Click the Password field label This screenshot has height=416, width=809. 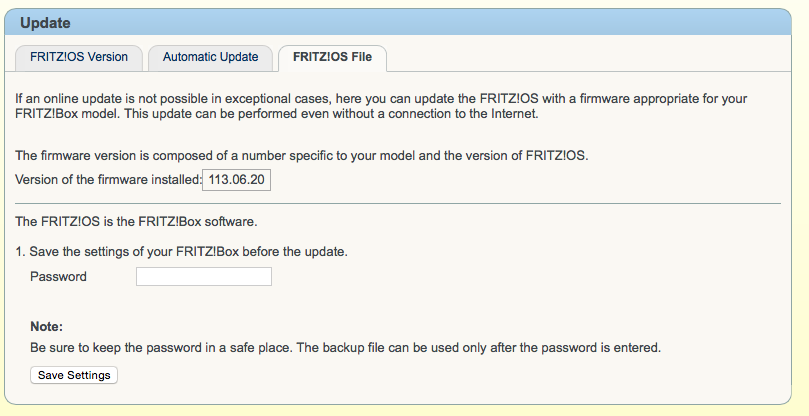pyautogui.click(x=58, y=277)
